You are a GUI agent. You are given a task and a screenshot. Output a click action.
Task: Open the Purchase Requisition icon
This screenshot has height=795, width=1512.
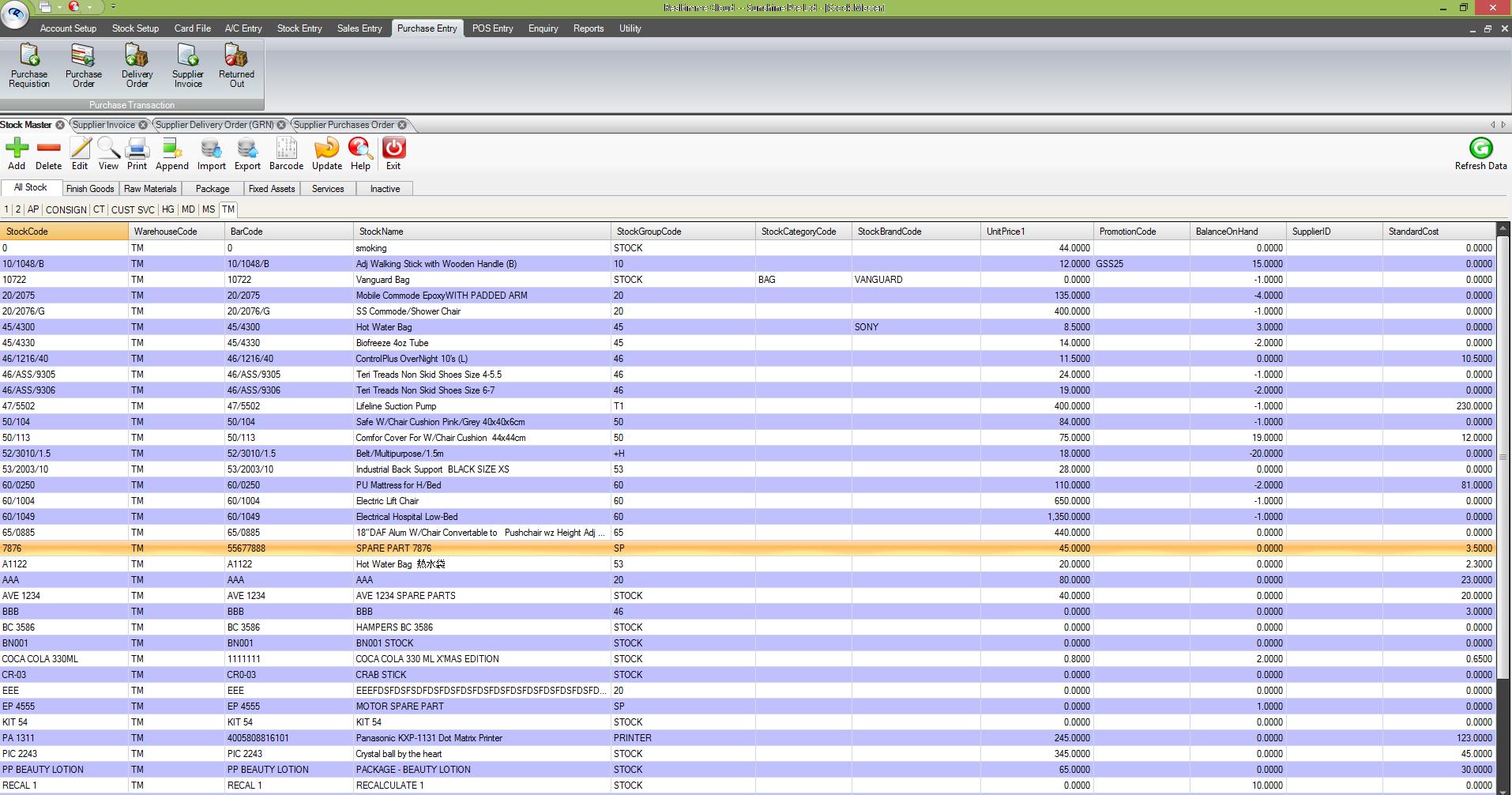[x=29, y=65]
